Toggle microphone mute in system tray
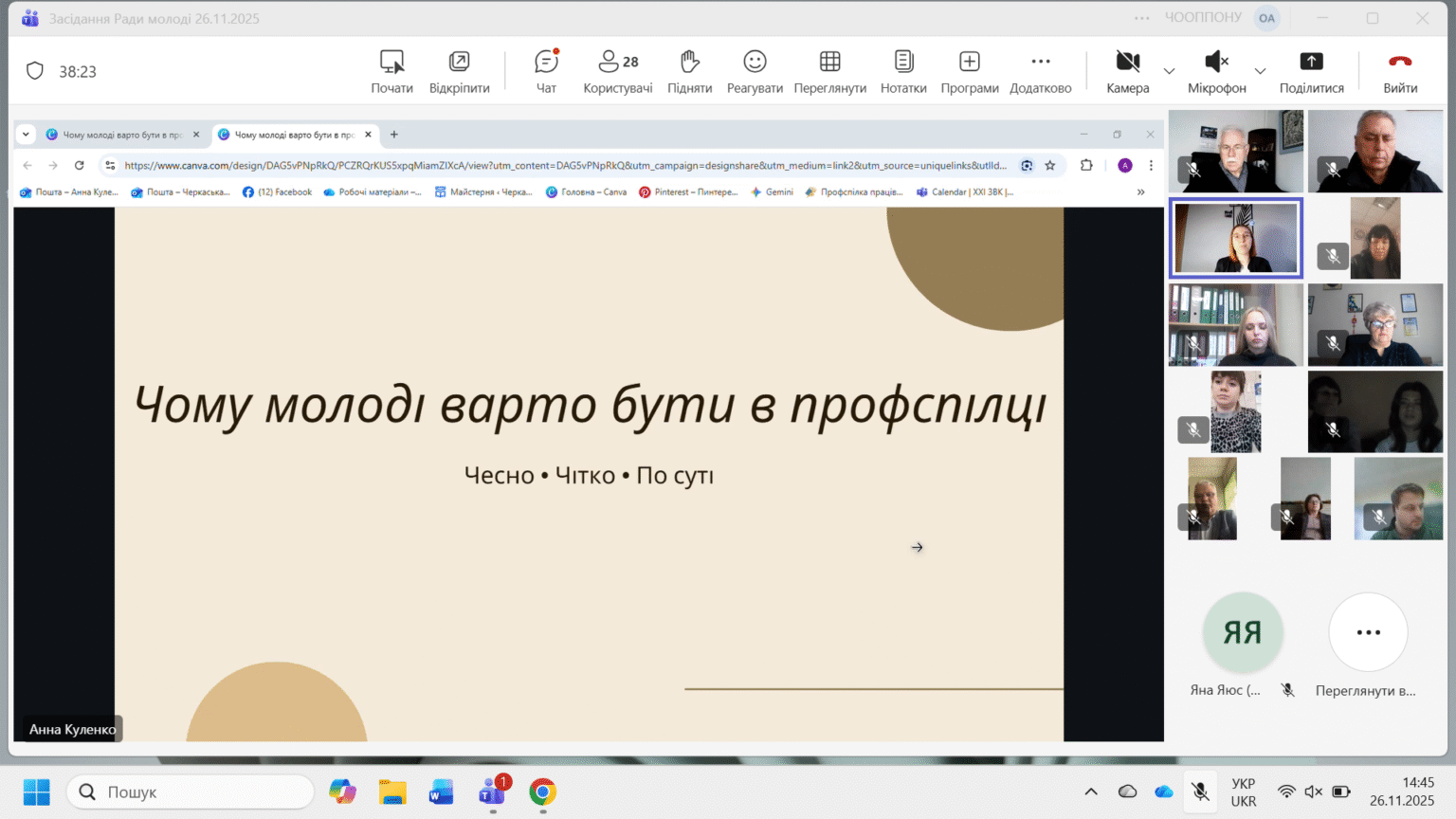 [1200, 792]
